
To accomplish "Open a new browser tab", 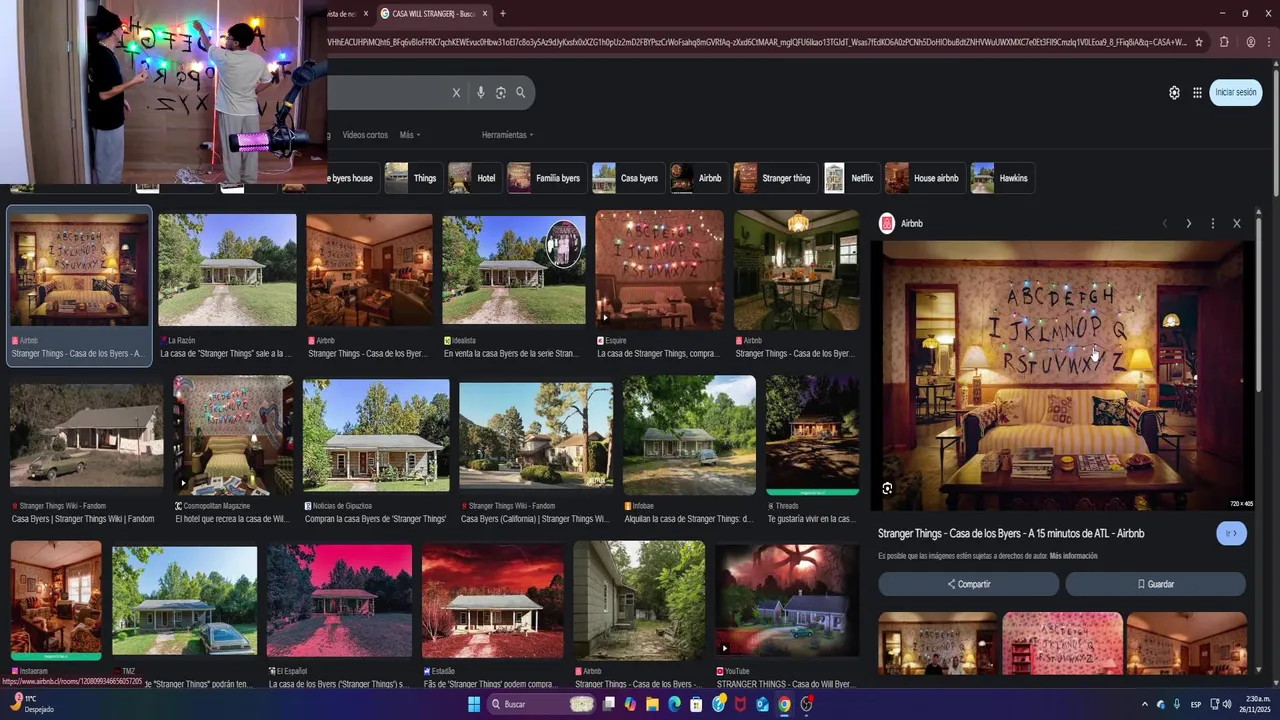I will tap(502, 14).
